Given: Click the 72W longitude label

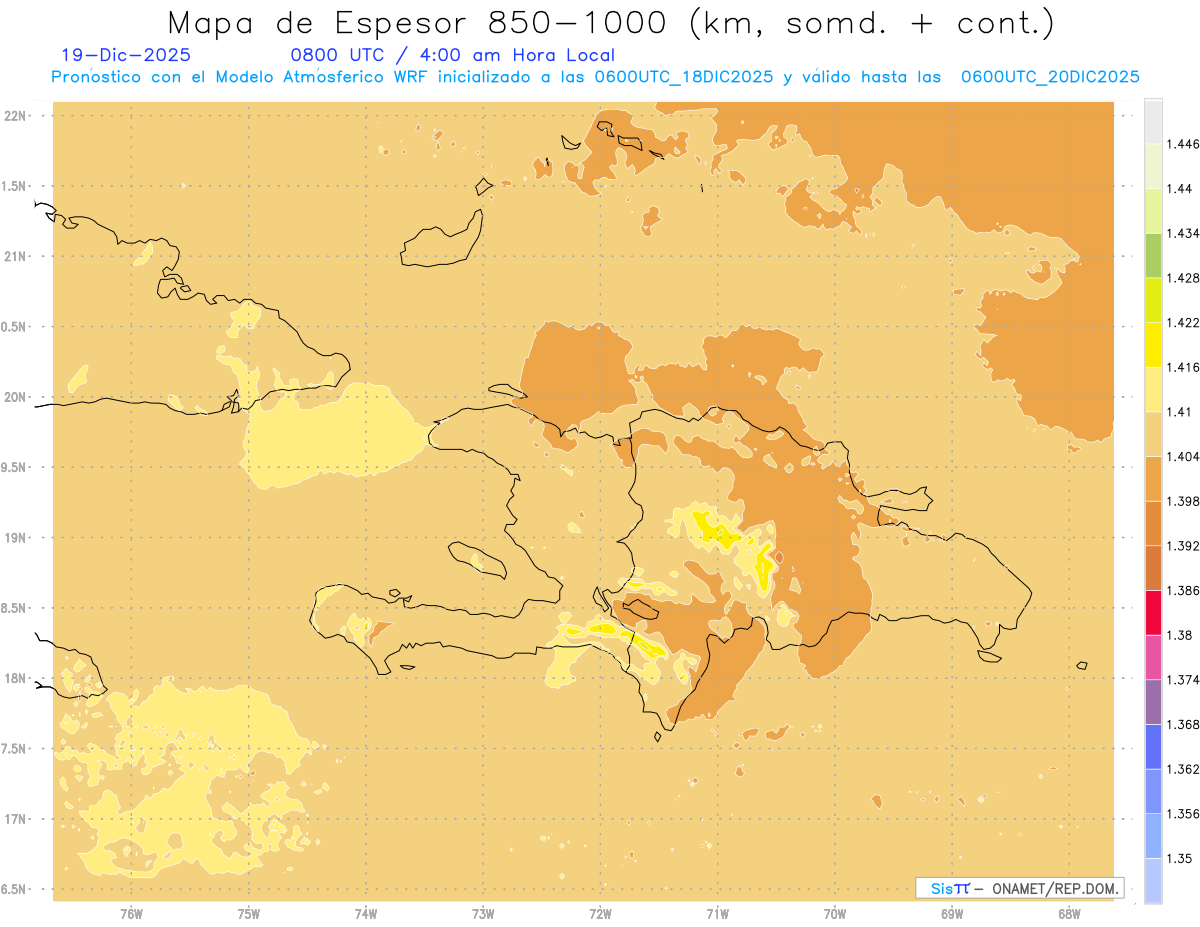Looking at the screenshot, I should [x=600, y=914].
